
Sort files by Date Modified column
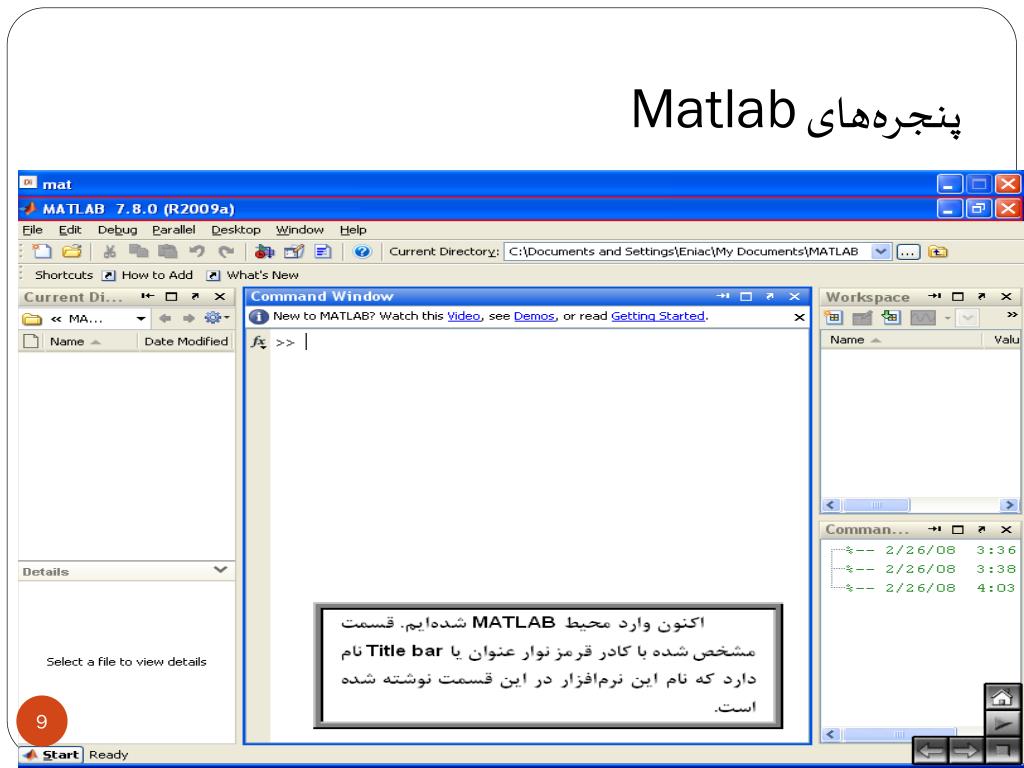186,342
